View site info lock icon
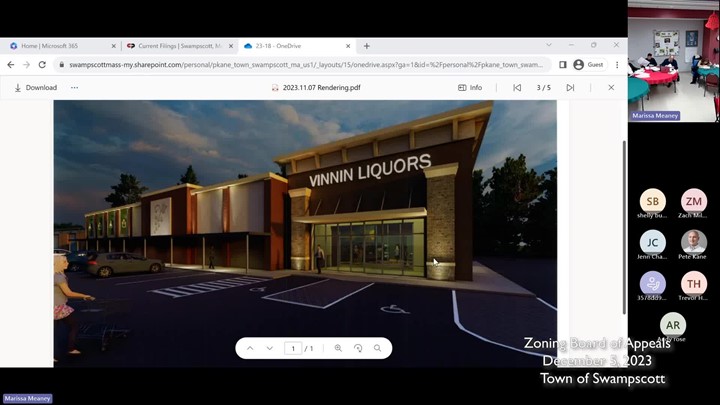720x405 pixels. point(62,65)
